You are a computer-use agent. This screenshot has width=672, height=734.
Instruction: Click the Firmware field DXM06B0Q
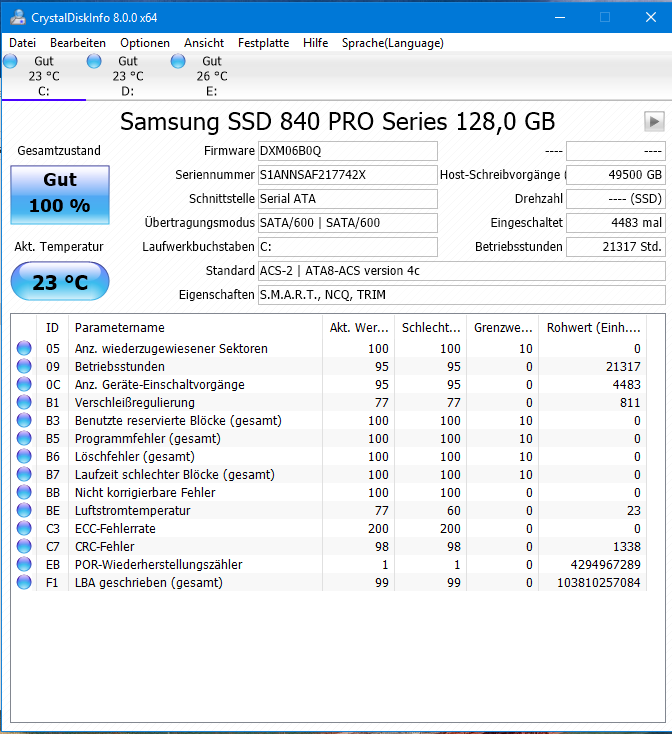coord(348,151)
